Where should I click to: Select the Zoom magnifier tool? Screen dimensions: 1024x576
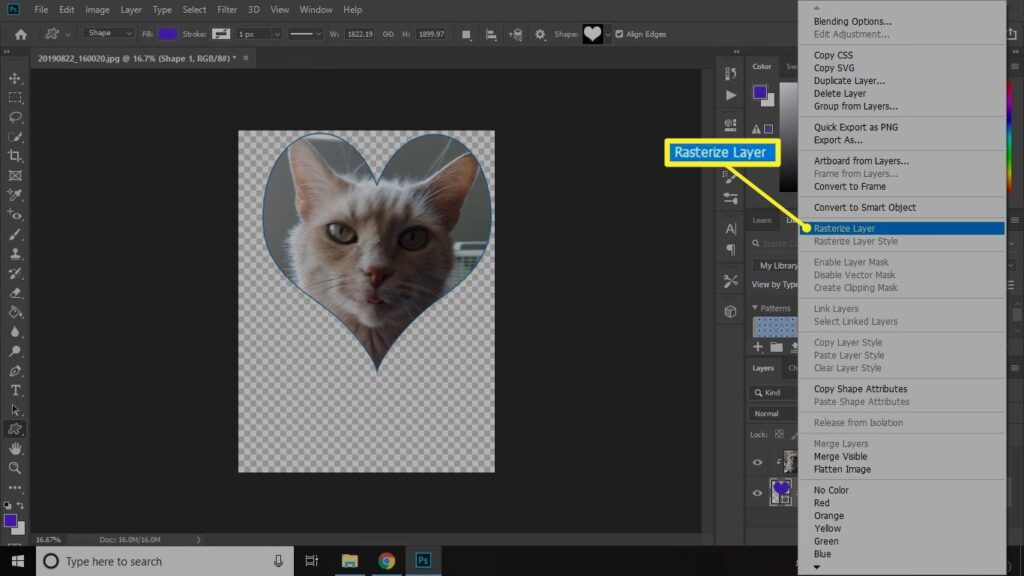coord(15,468)
